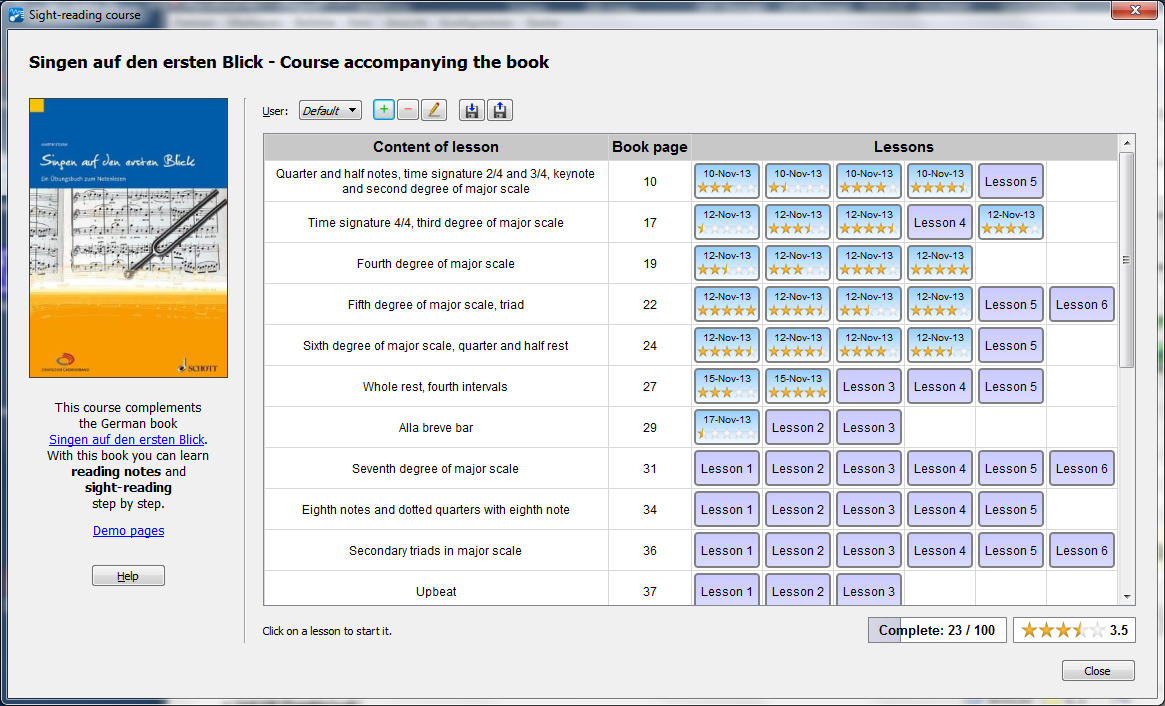Click the Complete: 23 / 100 progress bar

pyautogui.click(x=937, y=630)
